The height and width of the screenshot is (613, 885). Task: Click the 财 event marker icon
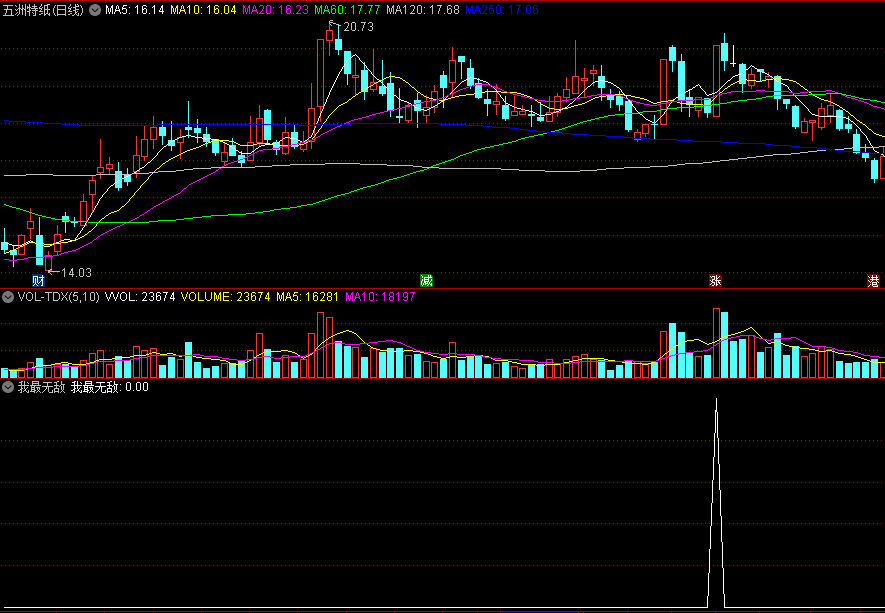[x=38, y=281]
